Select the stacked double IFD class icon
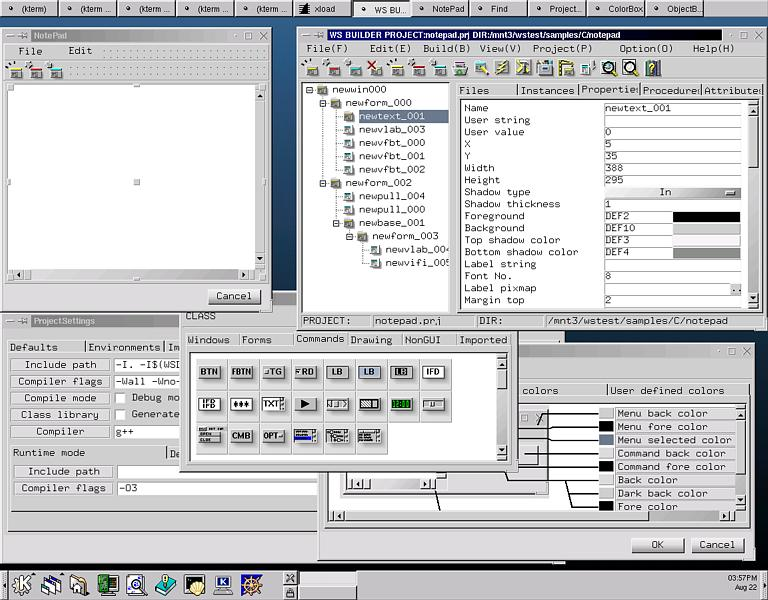768x600 pixels. point(209,404)
